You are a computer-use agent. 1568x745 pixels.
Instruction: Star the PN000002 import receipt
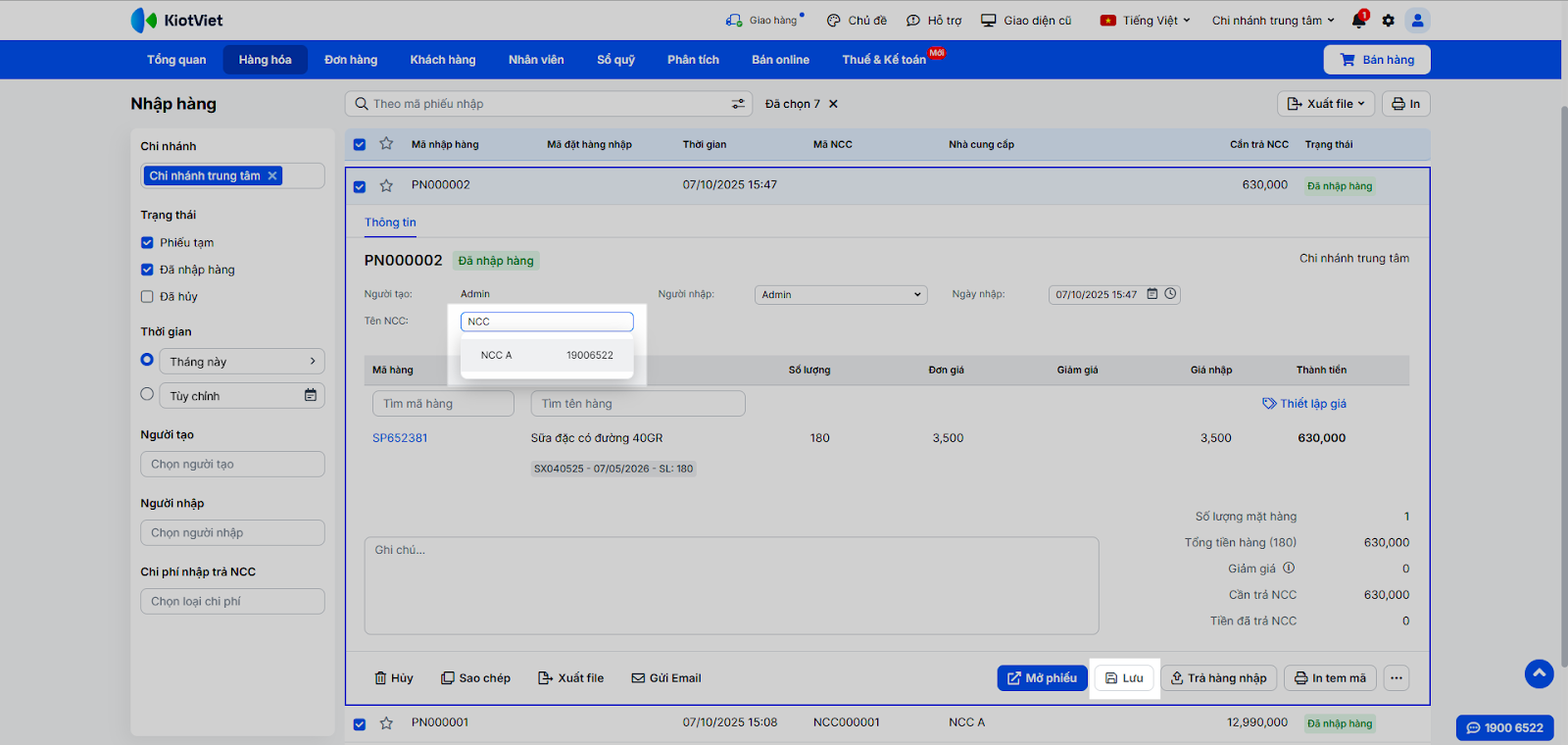[386, 185]
